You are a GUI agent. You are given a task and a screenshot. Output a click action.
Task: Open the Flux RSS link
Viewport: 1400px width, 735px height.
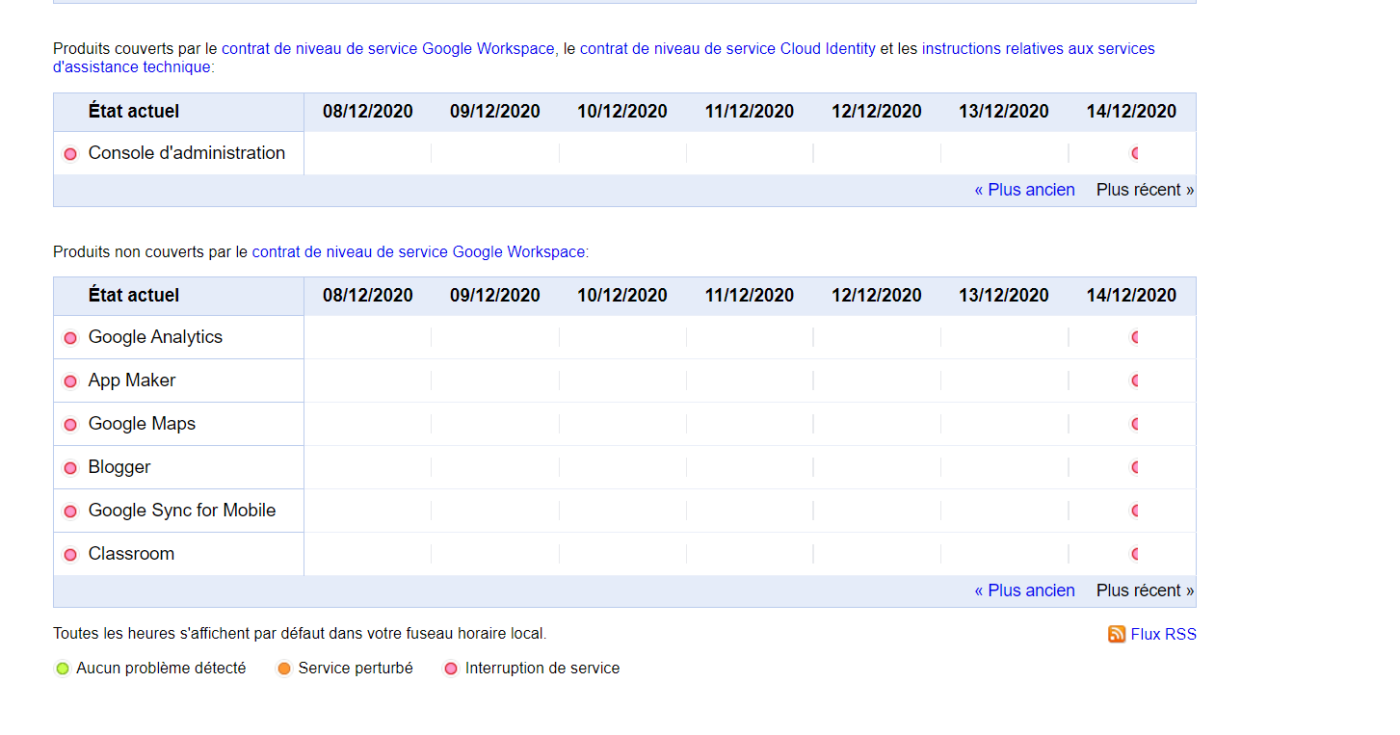click(1164, 634)
